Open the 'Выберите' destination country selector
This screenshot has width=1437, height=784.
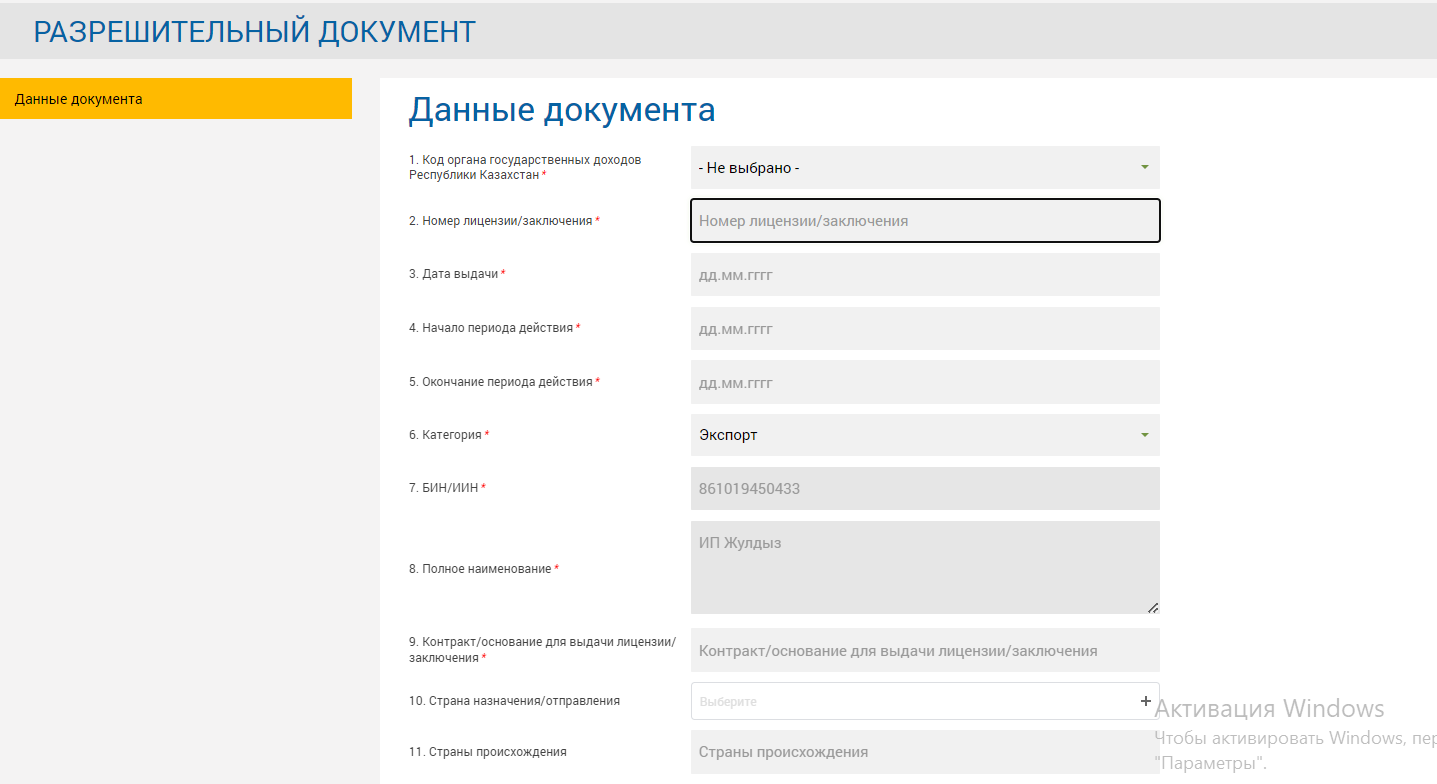(x=910, y=701)
